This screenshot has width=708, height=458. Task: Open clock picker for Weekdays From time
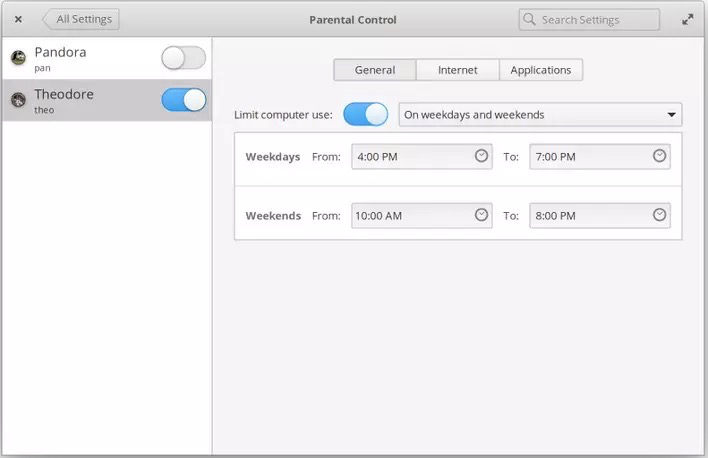(x=481, y=156)
